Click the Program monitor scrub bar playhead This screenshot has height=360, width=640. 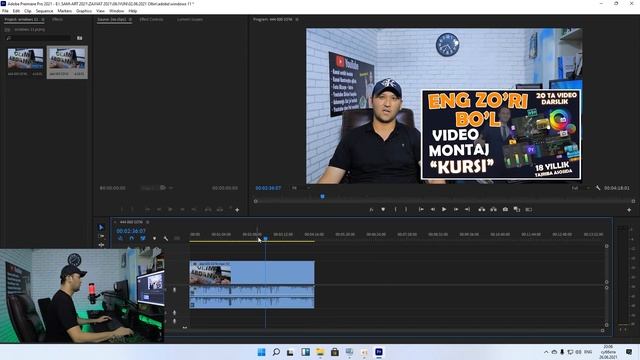322,197
